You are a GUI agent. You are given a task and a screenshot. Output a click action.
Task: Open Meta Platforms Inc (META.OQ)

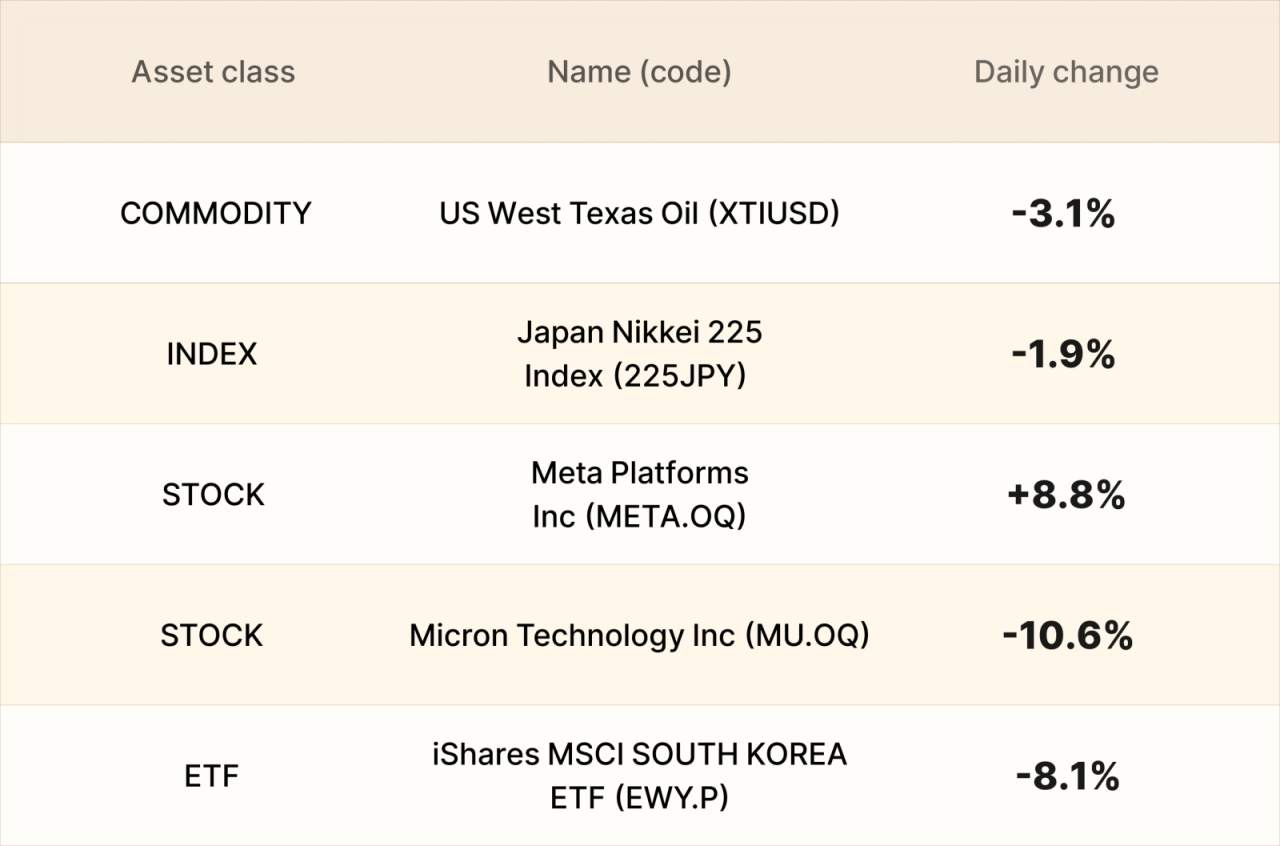639,495
